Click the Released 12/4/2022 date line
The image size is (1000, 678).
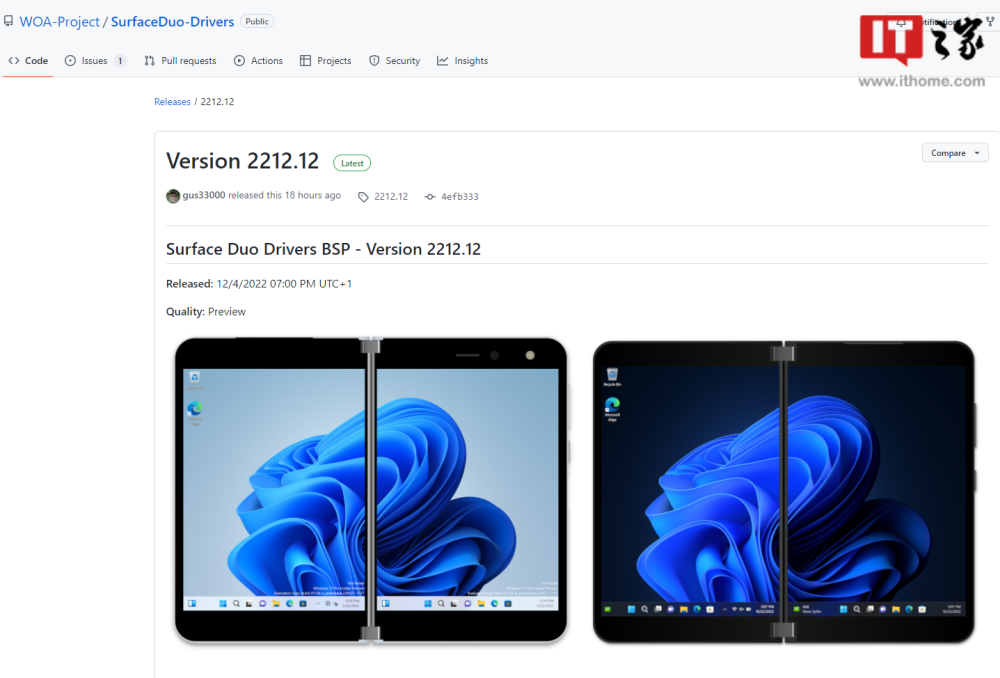[259, 284]
